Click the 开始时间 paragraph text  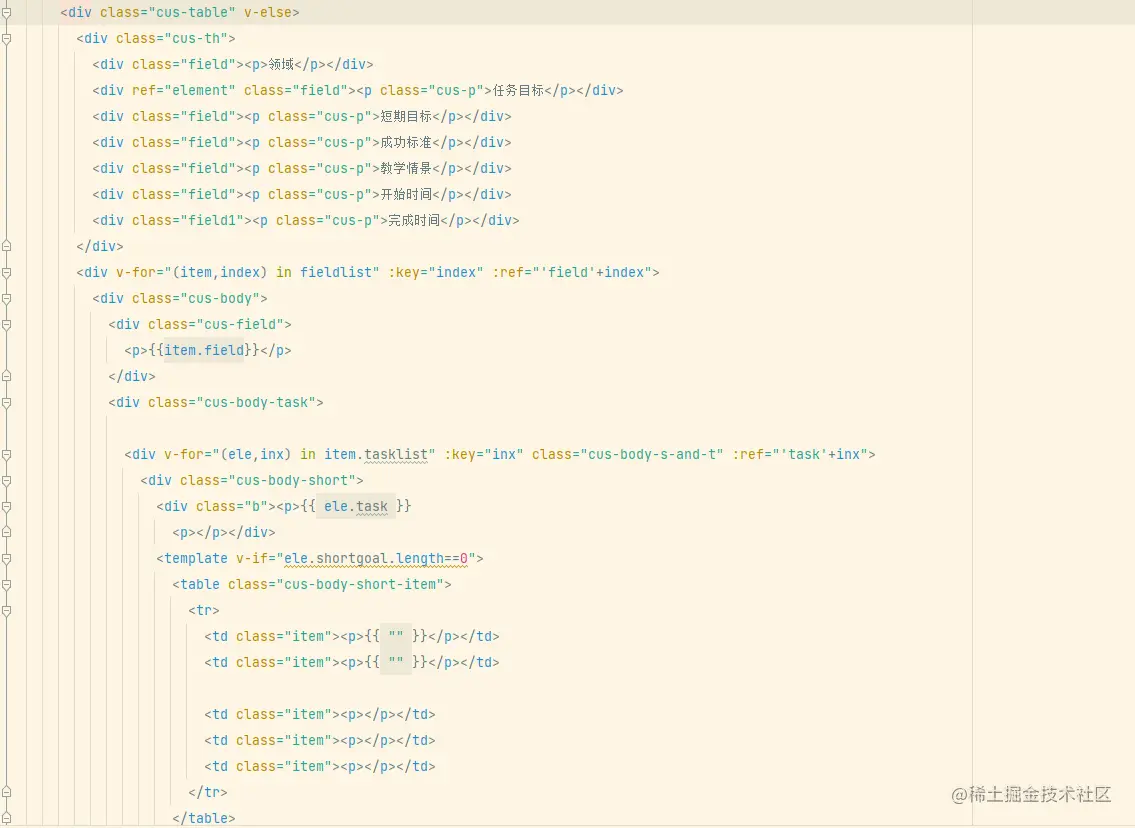click(406, 195)
